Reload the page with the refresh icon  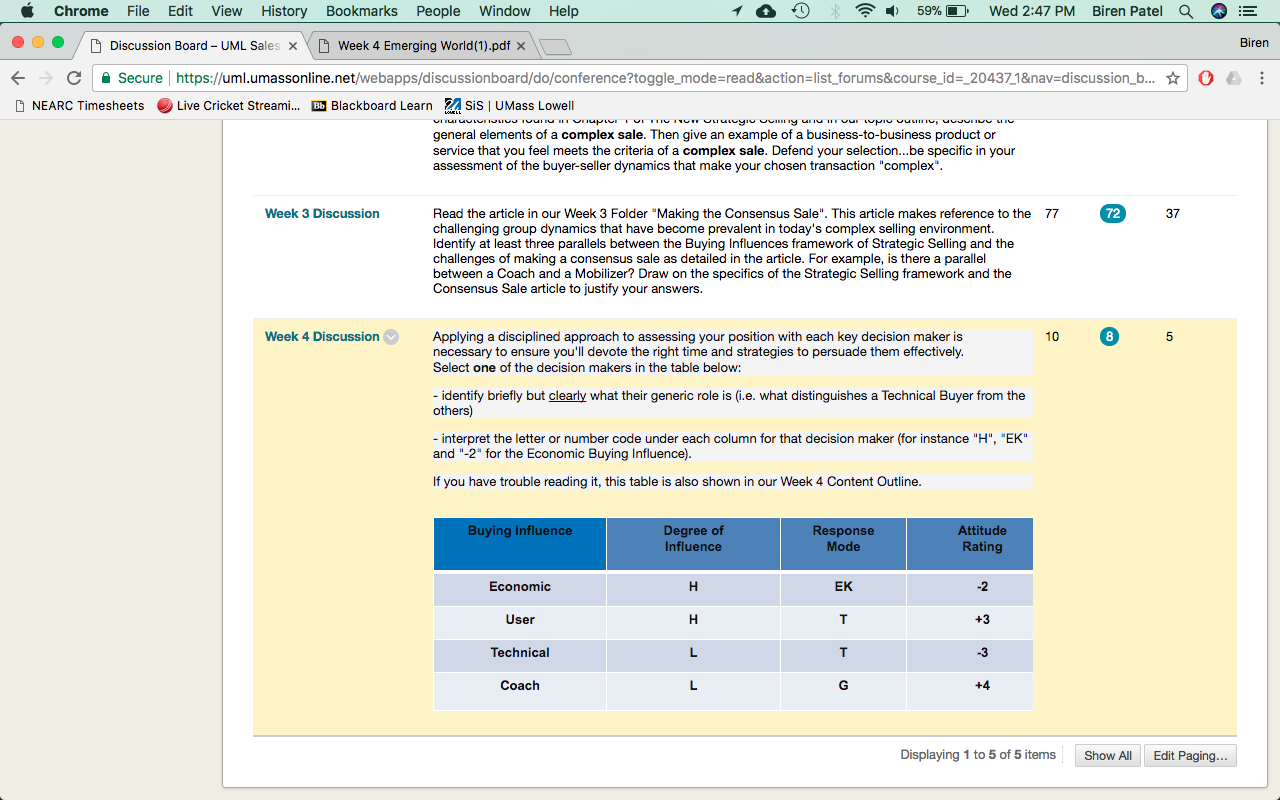(73, 78)
